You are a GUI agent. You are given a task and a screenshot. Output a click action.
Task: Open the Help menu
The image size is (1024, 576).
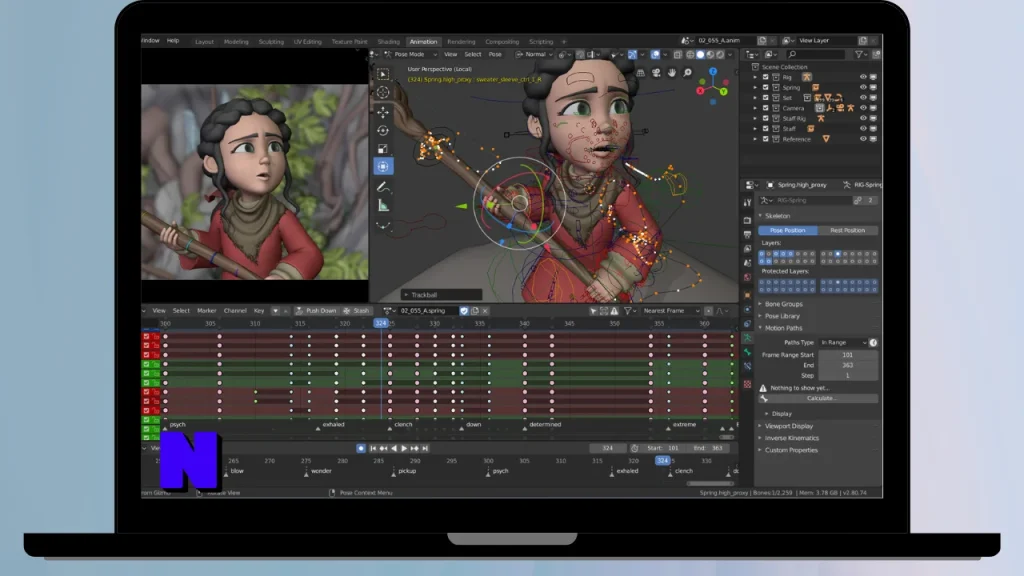point(173,40)
